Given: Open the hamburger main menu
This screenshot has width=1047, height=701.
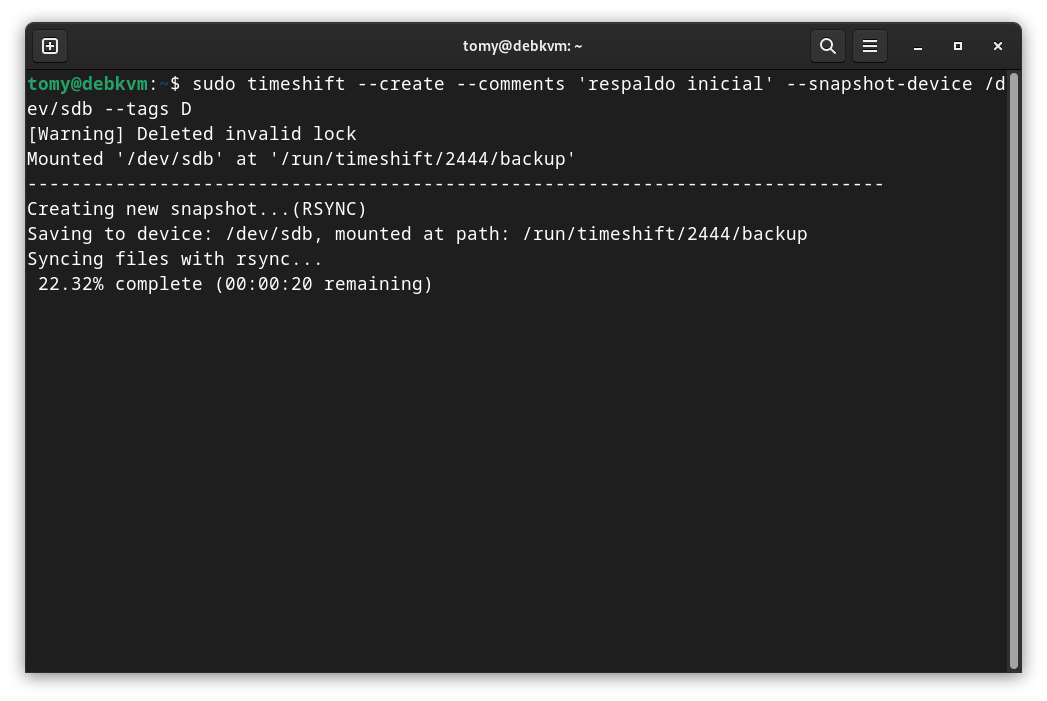Looking at the screenshot, I should (x=870, y=46).
